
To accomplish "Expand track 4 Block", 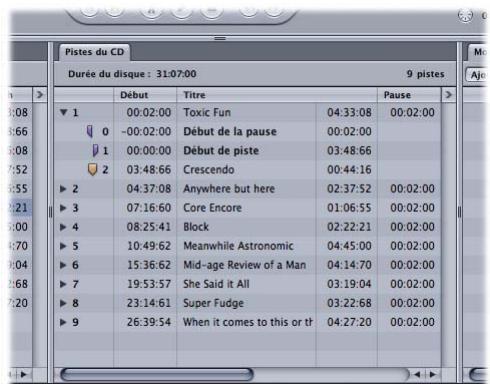I will click(x=63, y=227).
